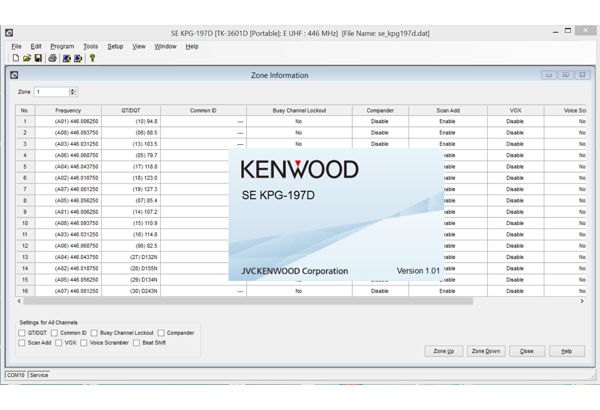Screen dimensions: 600x410
Task: Click the Zone Information window icon
Action: 14,75
